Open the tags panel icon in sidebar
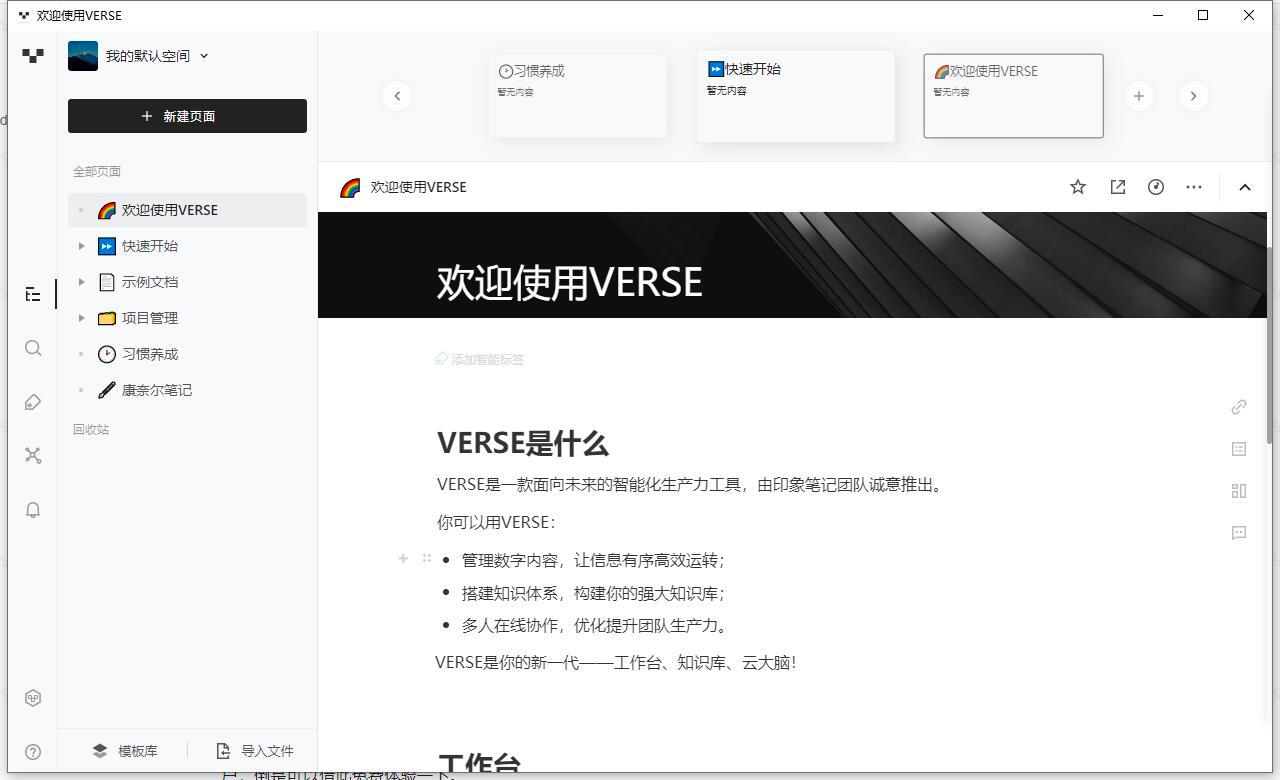The height and width of the screenshot is (780, 1280). click(33, 402)
